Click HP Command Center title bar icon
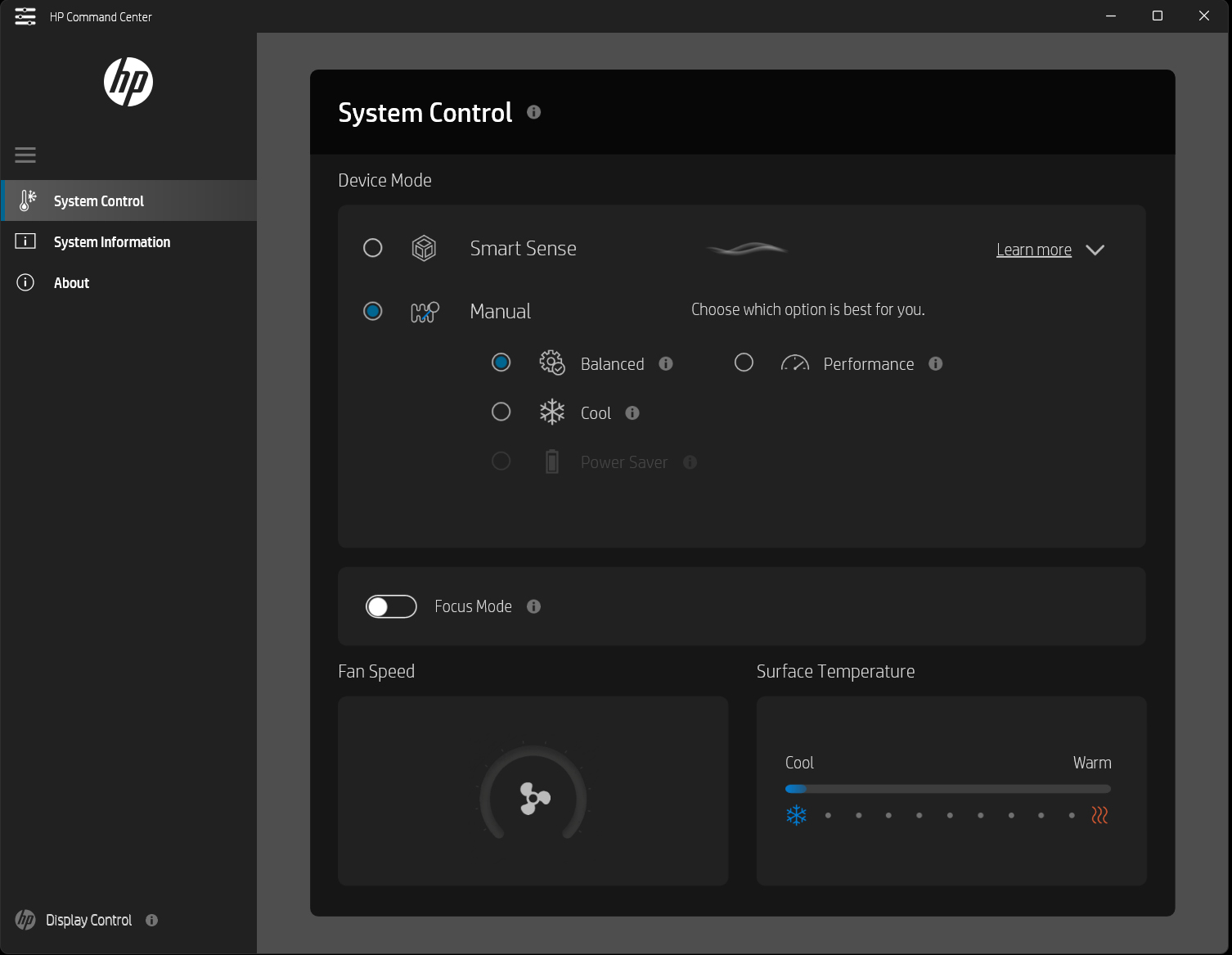 [x=25, y=16]
